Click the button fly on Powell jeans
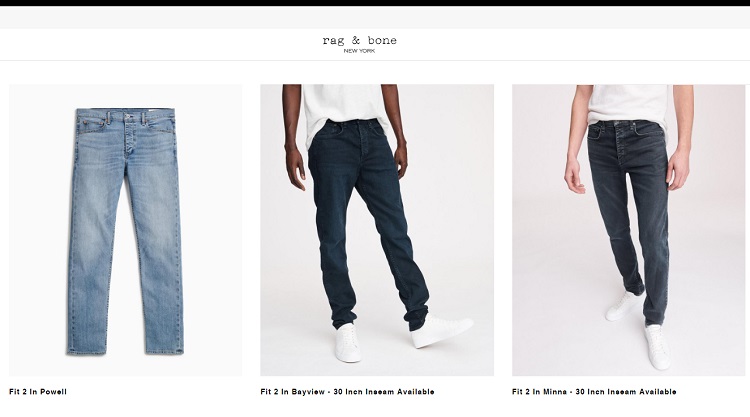Image resolution: width=750 pixels, height=417 pixels. point(128,135)
